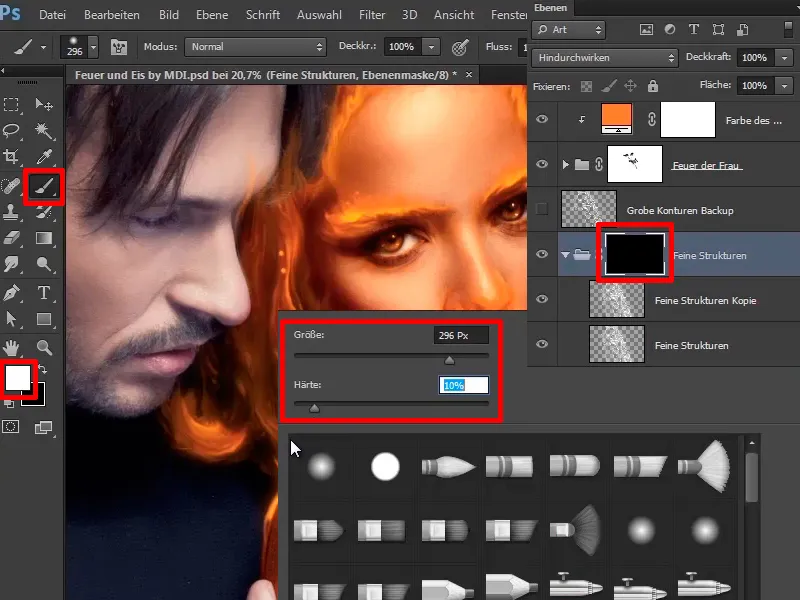Select the Eyedropper tool
This screenshot has height=600, width=800.
click(44, 156)
